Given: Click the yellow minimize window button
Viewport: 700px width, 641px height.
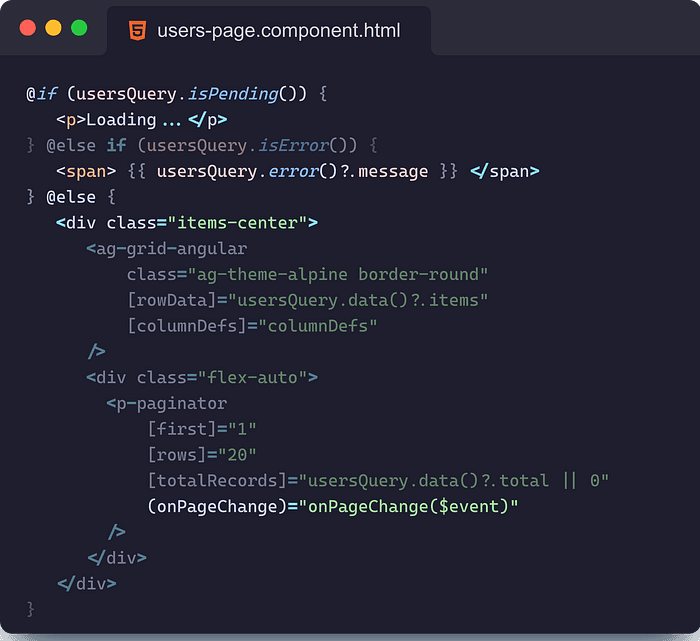Looking at the screenshot, I should coord(53,29).
